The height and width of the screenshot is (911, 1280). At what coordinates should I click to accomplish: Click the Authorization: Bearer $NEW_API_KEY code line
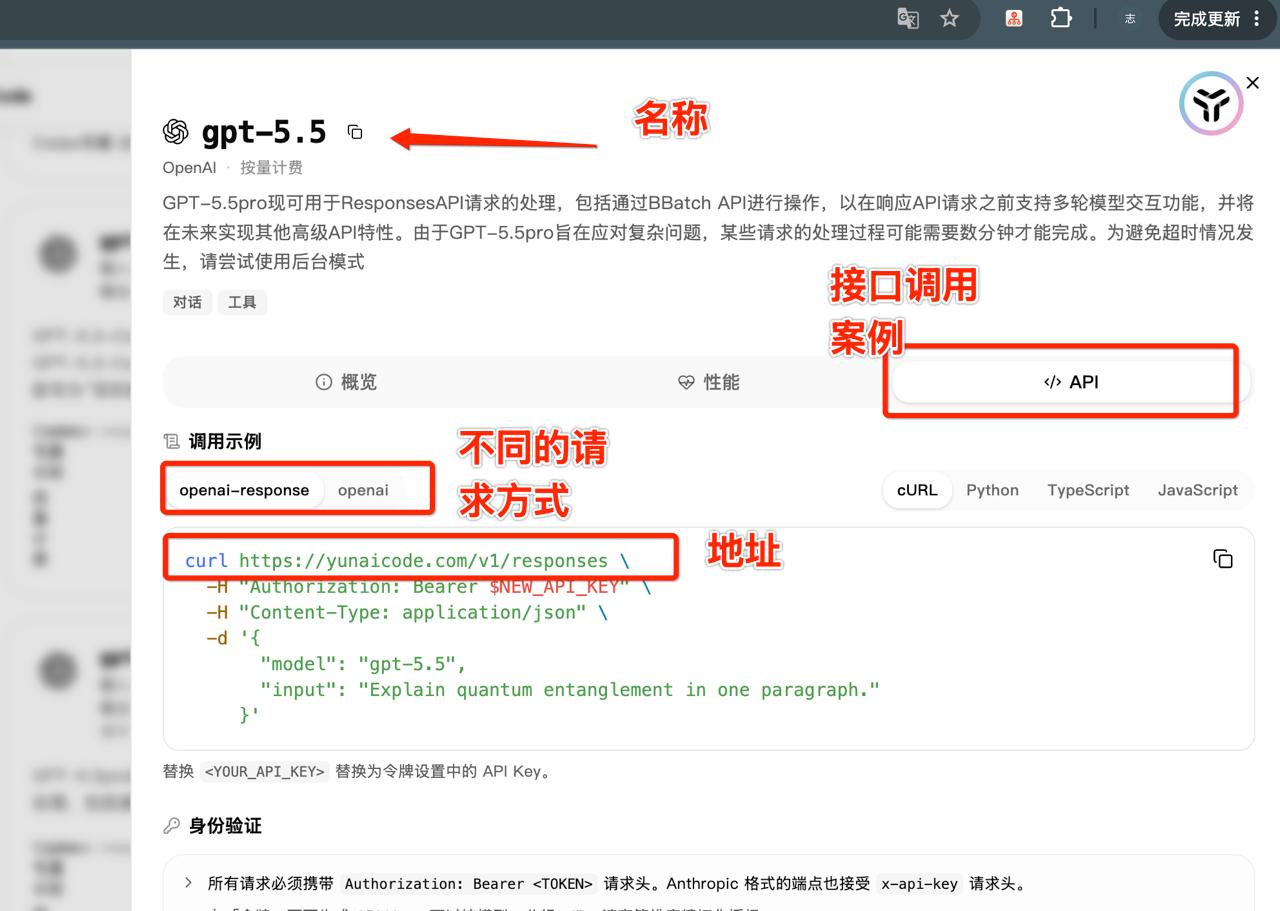(x=428, y=587)
